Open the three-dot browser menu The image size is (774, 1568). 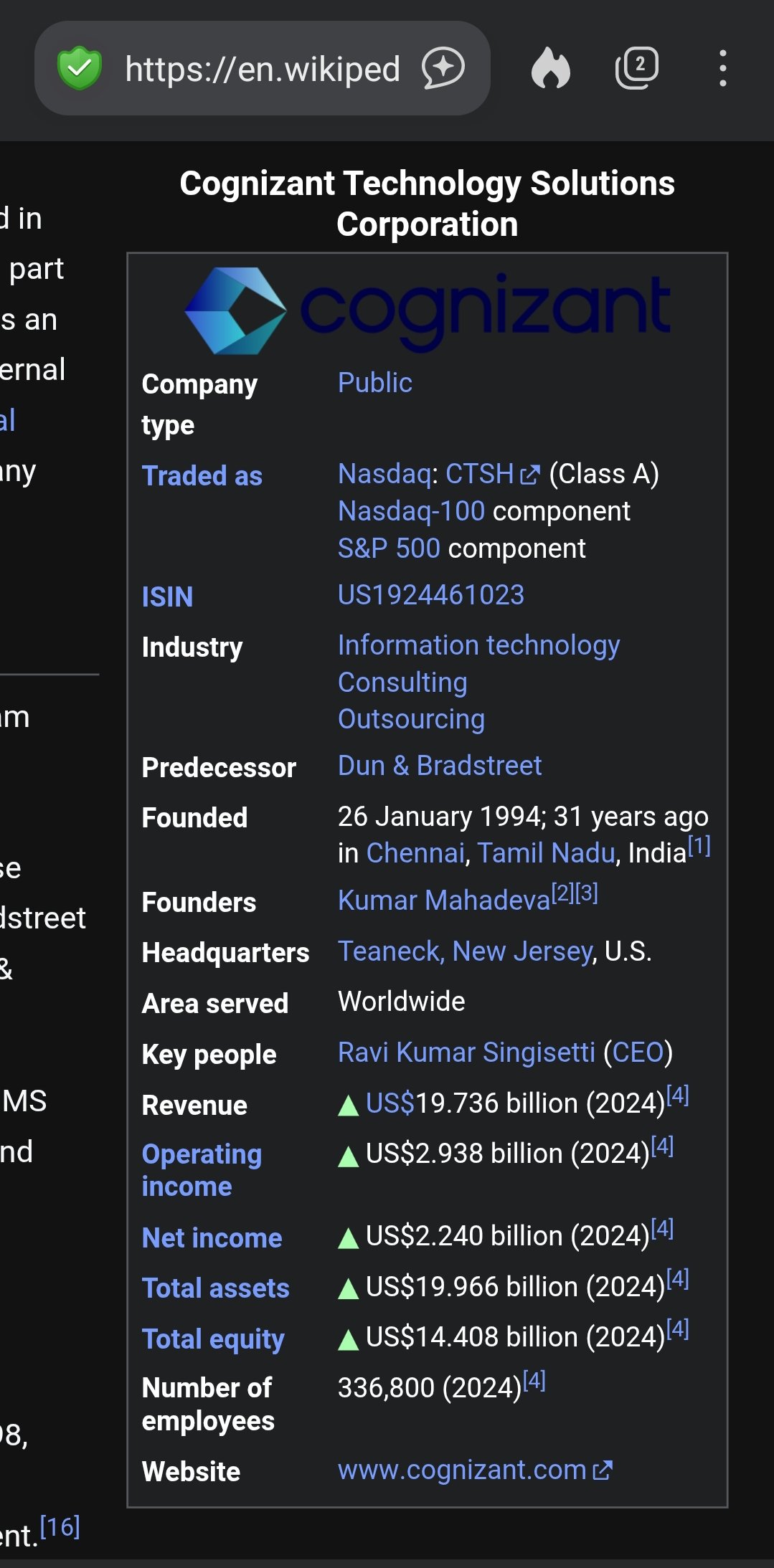point(722,69)
